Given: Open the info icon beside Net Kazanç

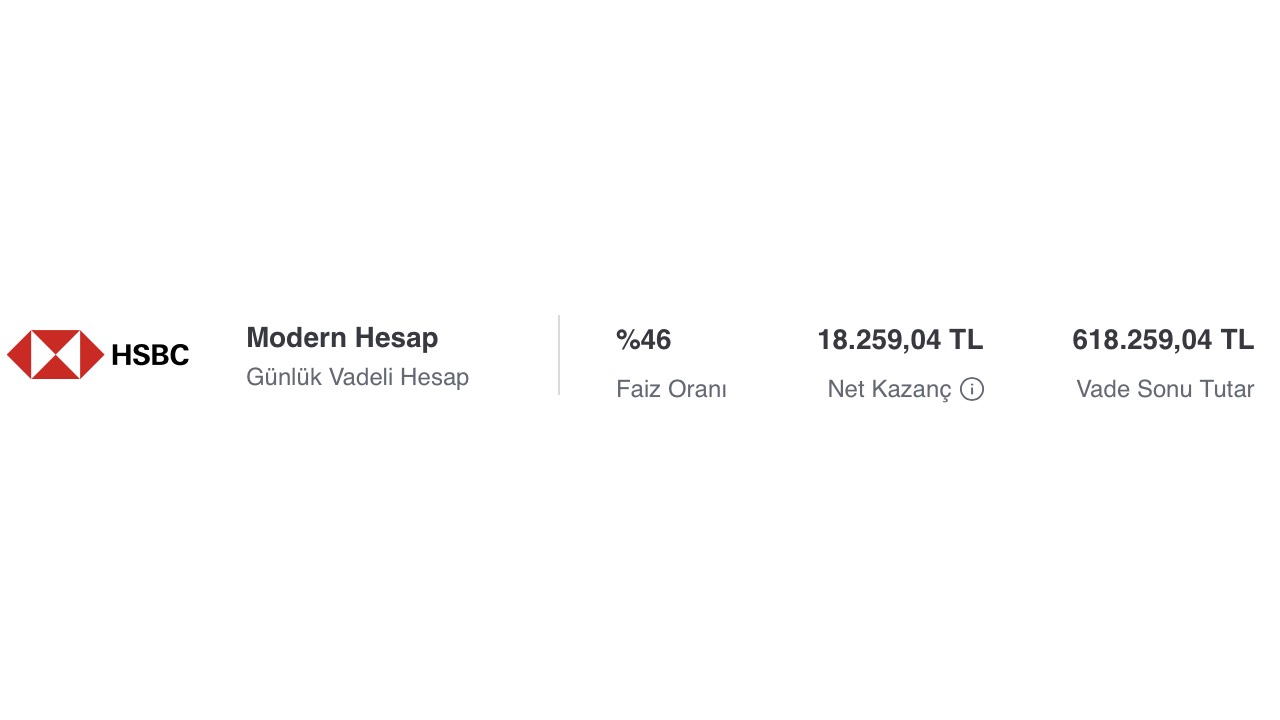Looking at the screenshot, I should click(972, 390).
